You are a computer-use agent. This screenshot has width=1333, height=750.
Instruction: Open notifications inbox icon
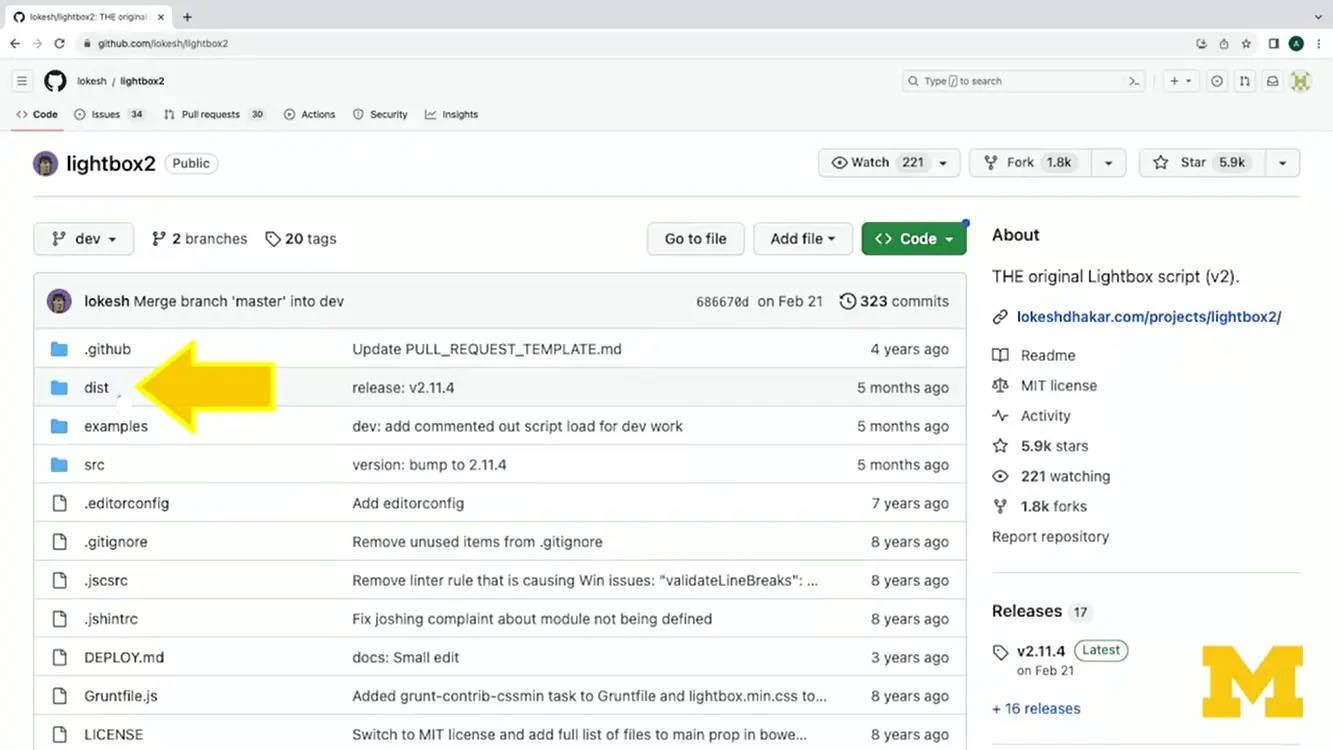[x=1272, y=81]
